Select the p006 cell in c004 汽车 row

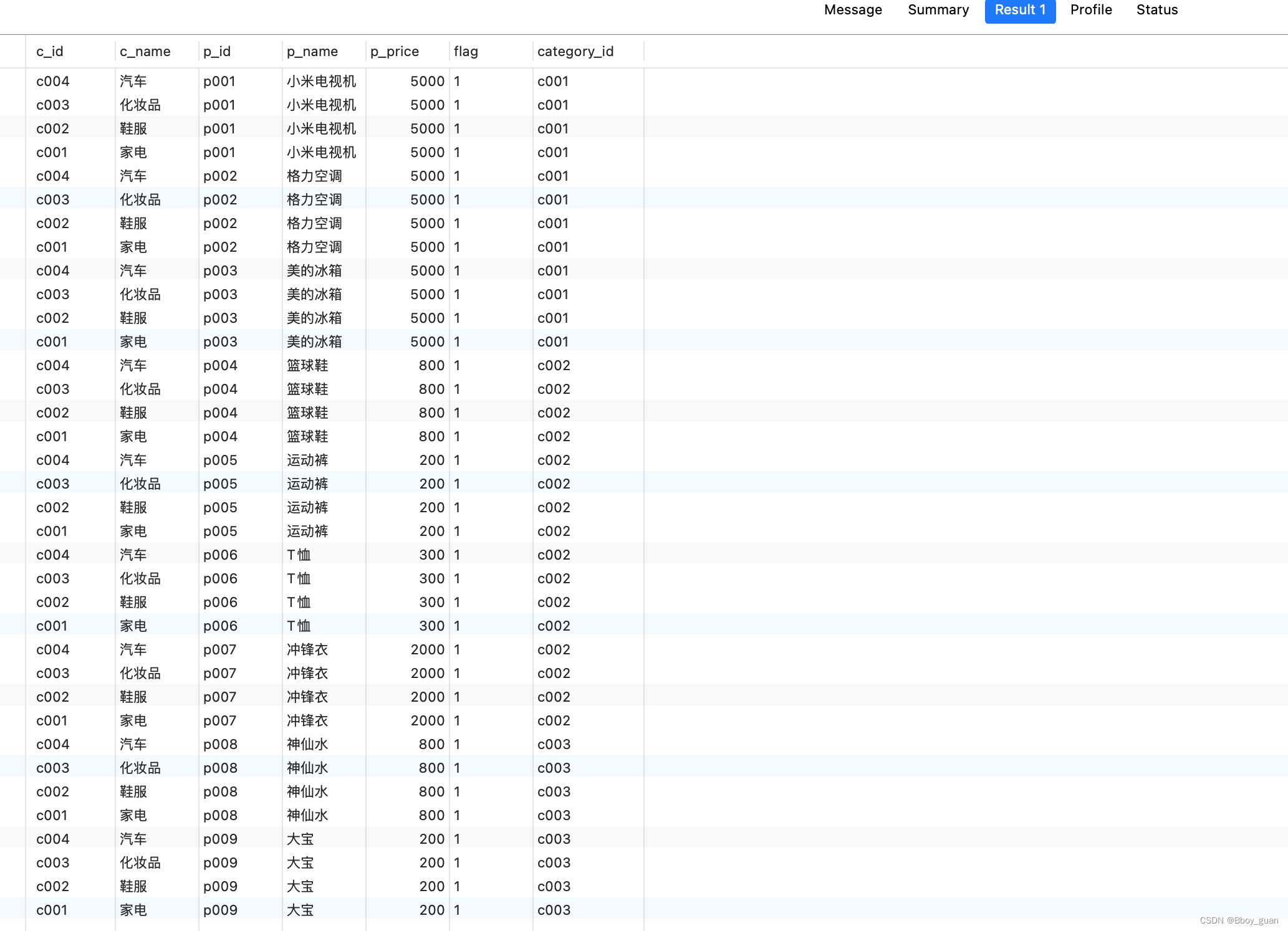[220, 555]
